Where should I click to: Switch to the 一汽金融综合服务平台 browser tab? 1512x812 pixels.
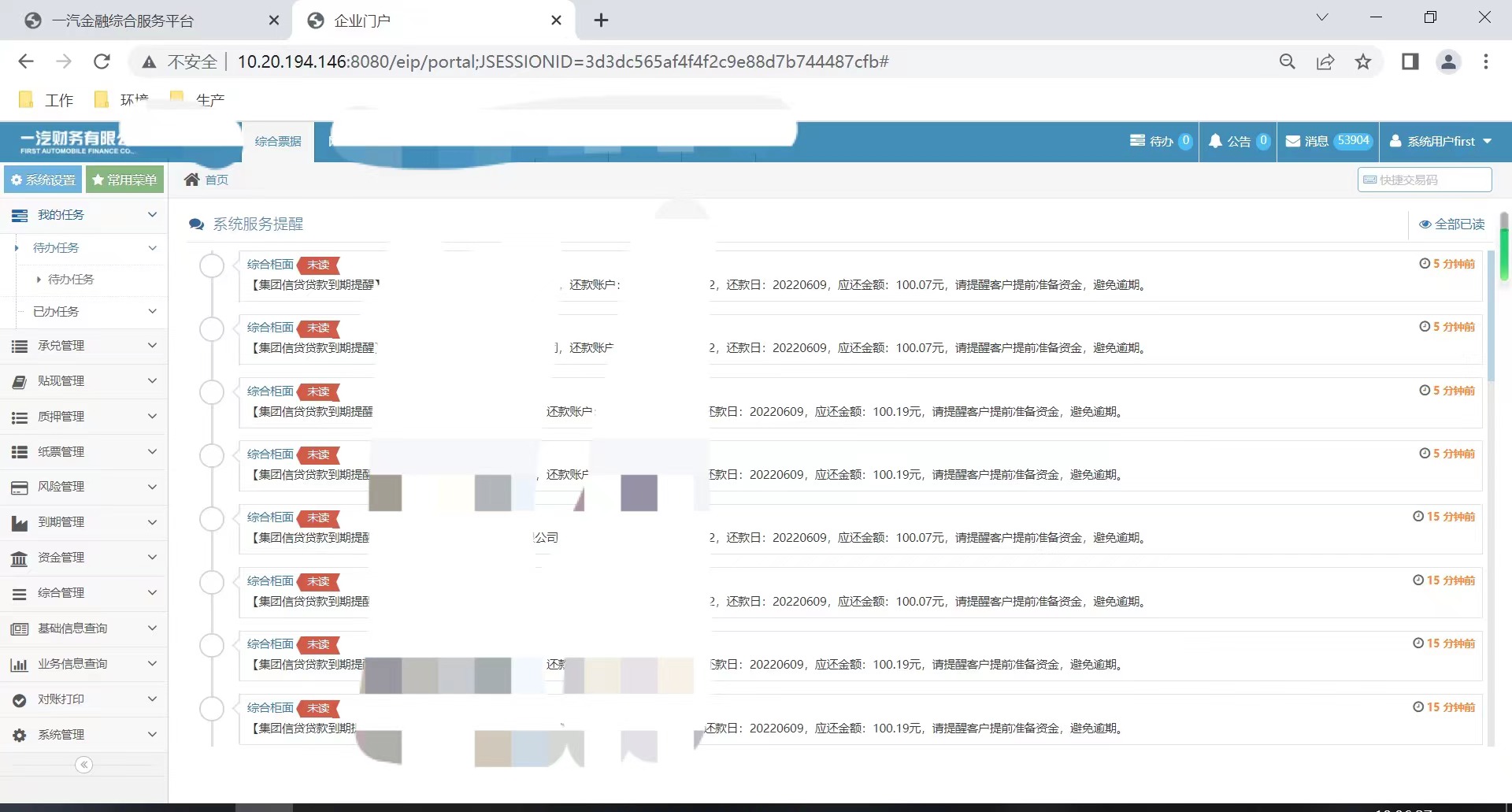[146, 20]
